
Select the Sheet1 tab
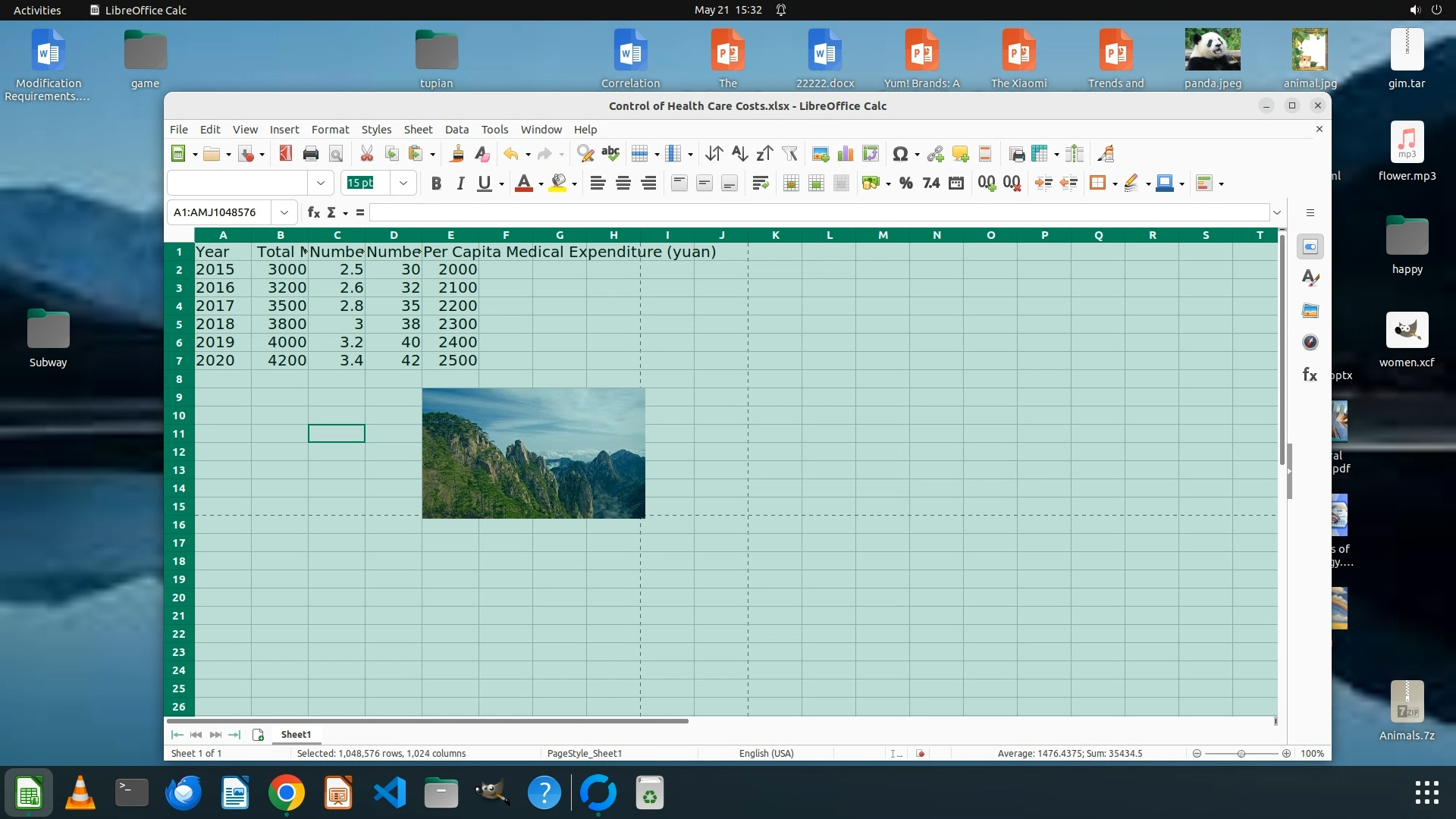pyautogui.click(x=296, y=735)
